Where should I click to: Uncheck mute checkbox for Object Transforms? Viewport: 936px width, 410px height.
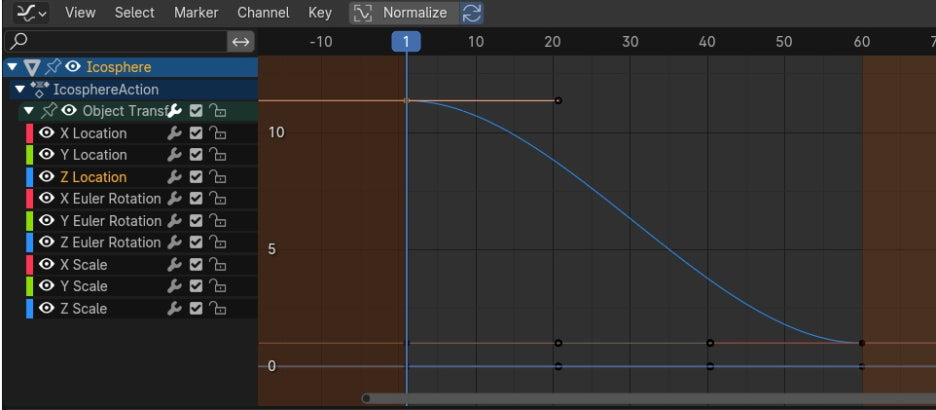tap(196, 111)
